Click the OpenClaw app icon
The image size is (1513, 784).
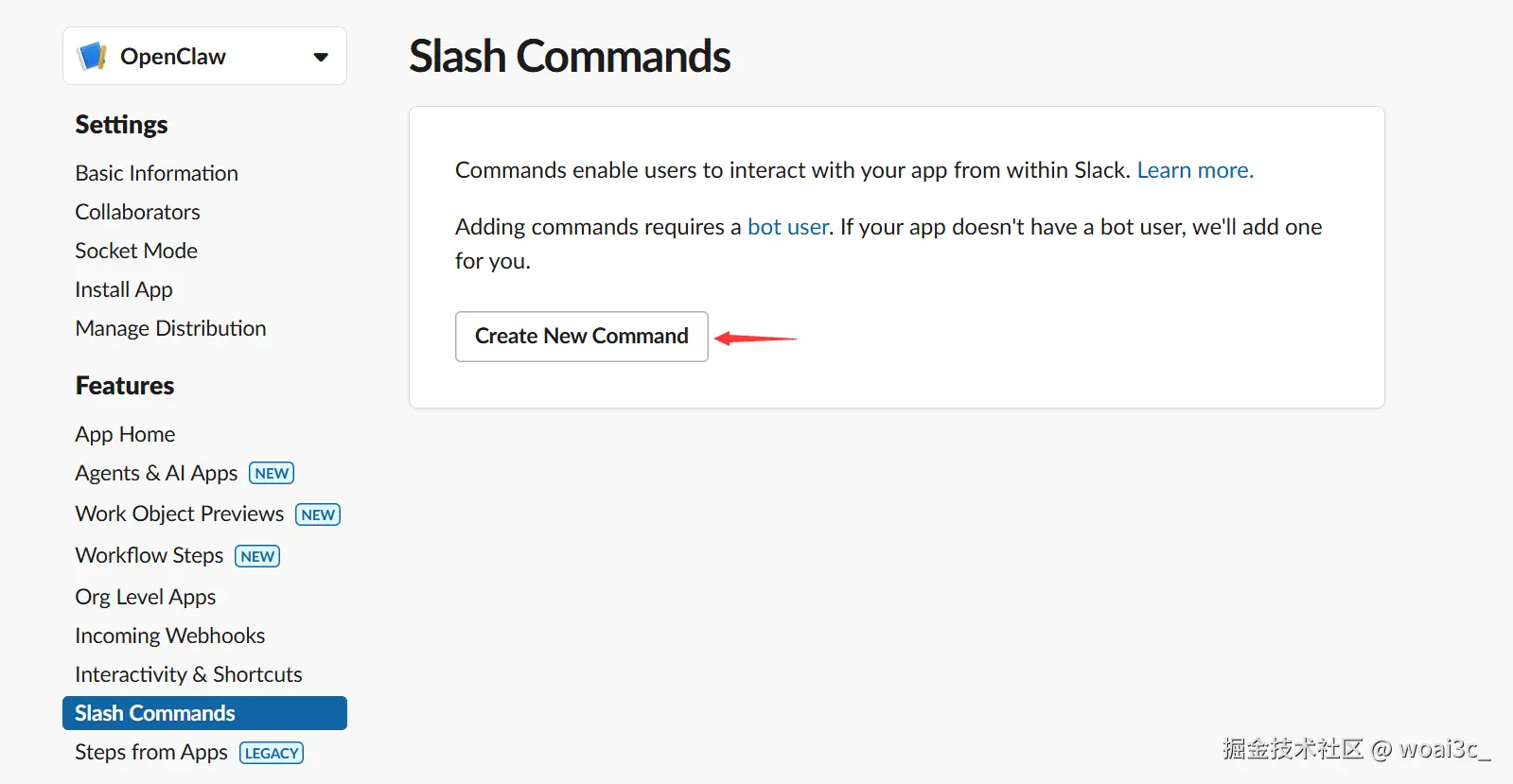click(x=93, y=57)
